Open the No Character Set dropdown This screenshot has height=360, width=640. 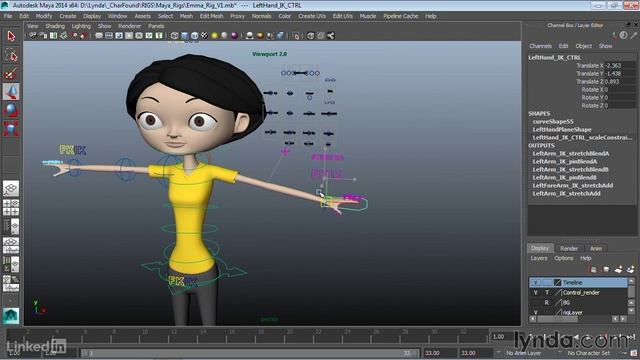[x=589, y=353]
